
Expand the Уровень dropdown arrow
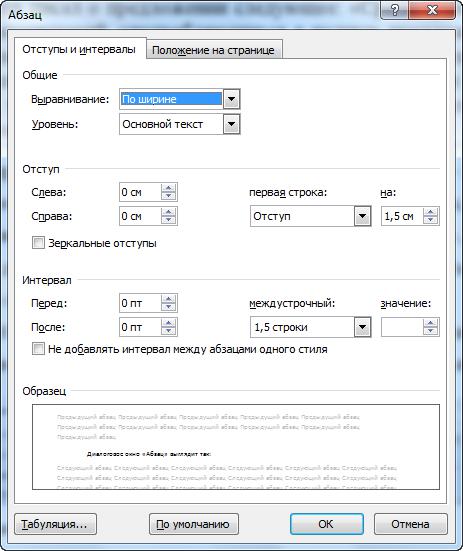(232, 124)
